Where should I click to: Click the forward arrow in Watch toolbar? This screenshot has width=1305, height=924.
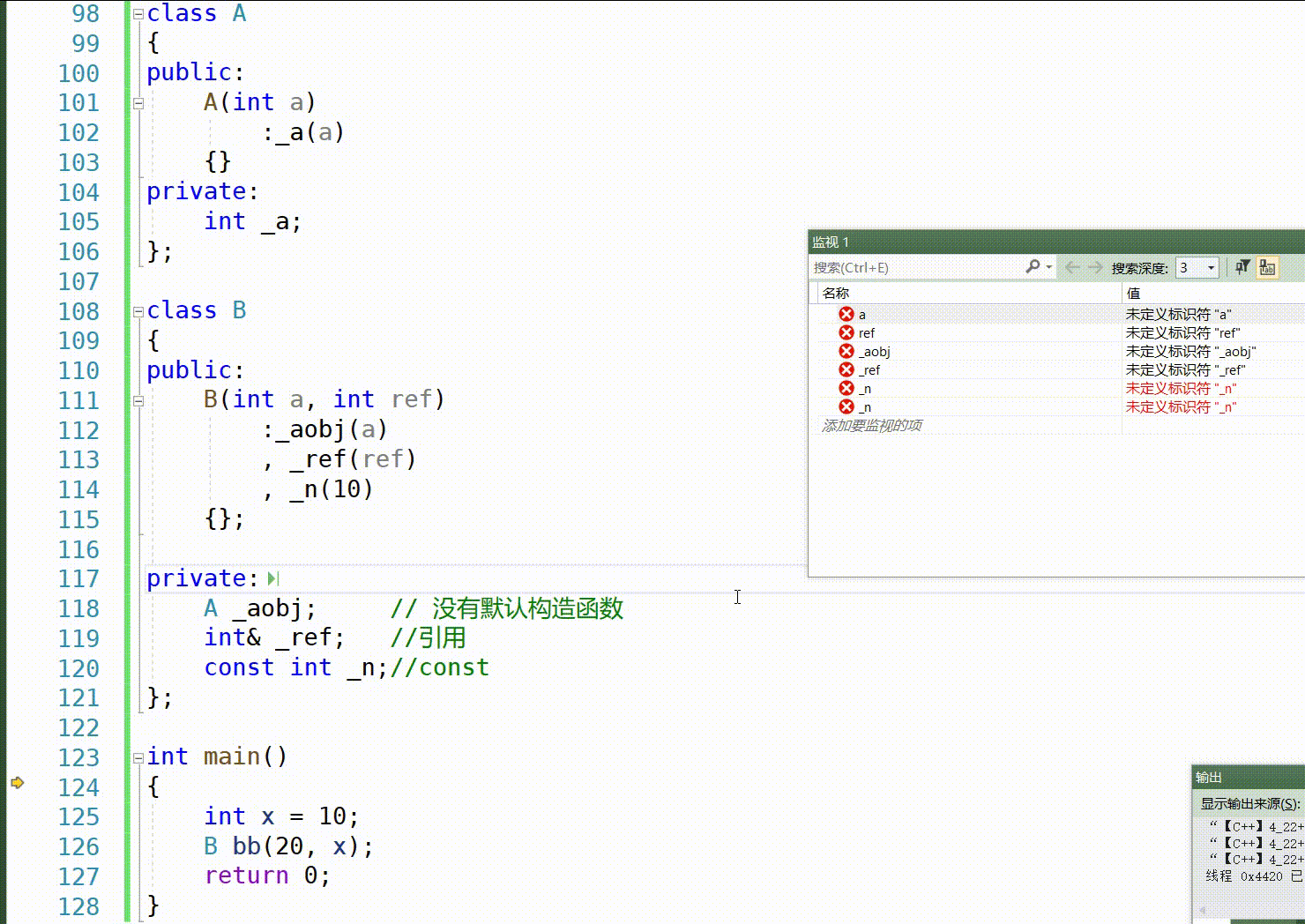(x=1095, y=267)
